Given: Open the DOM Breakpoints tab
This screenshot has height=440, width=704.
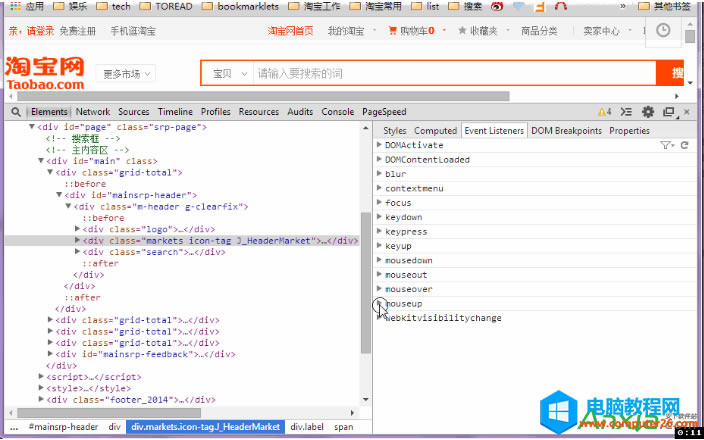Looking at the screenshot, I should tap(566, 130).
